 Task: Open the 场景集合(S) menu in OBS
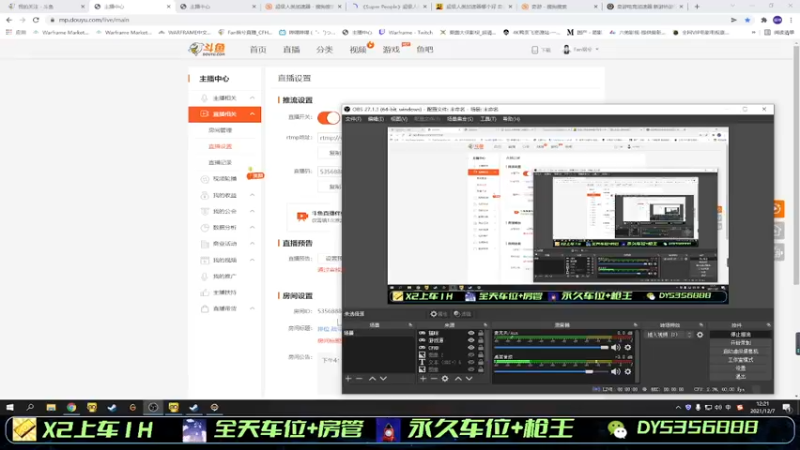pyautogui.click(x=460, y=119)
